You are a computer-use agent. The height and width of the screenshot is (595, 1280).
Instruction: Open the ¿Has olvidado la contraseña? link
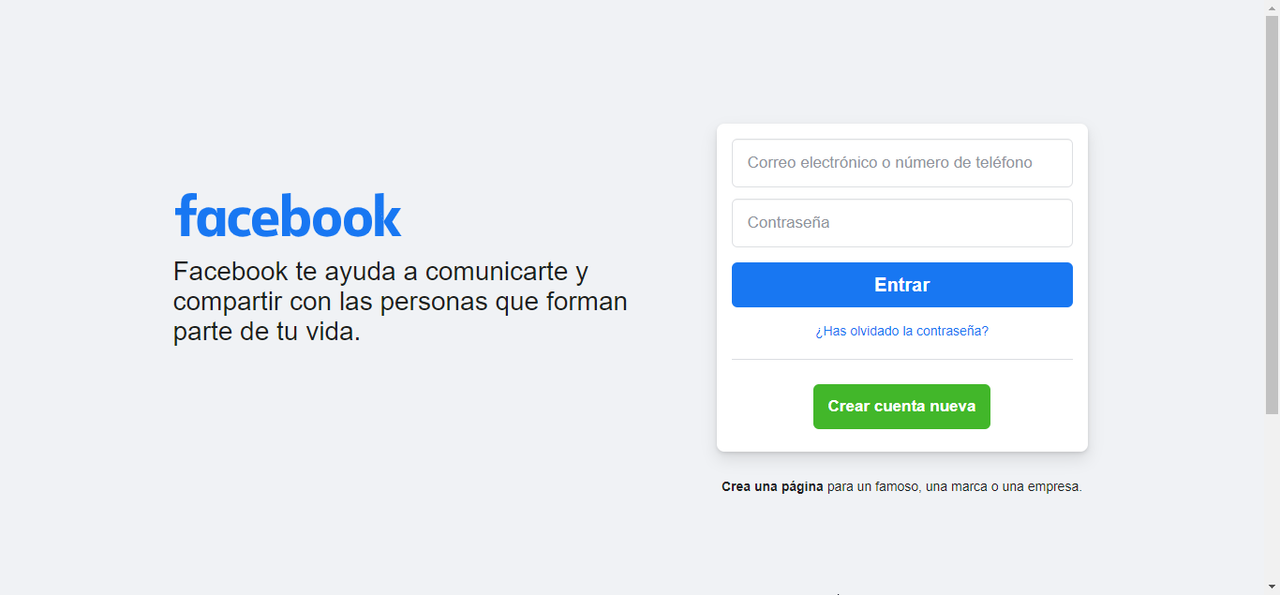click(x=902, y=331)
